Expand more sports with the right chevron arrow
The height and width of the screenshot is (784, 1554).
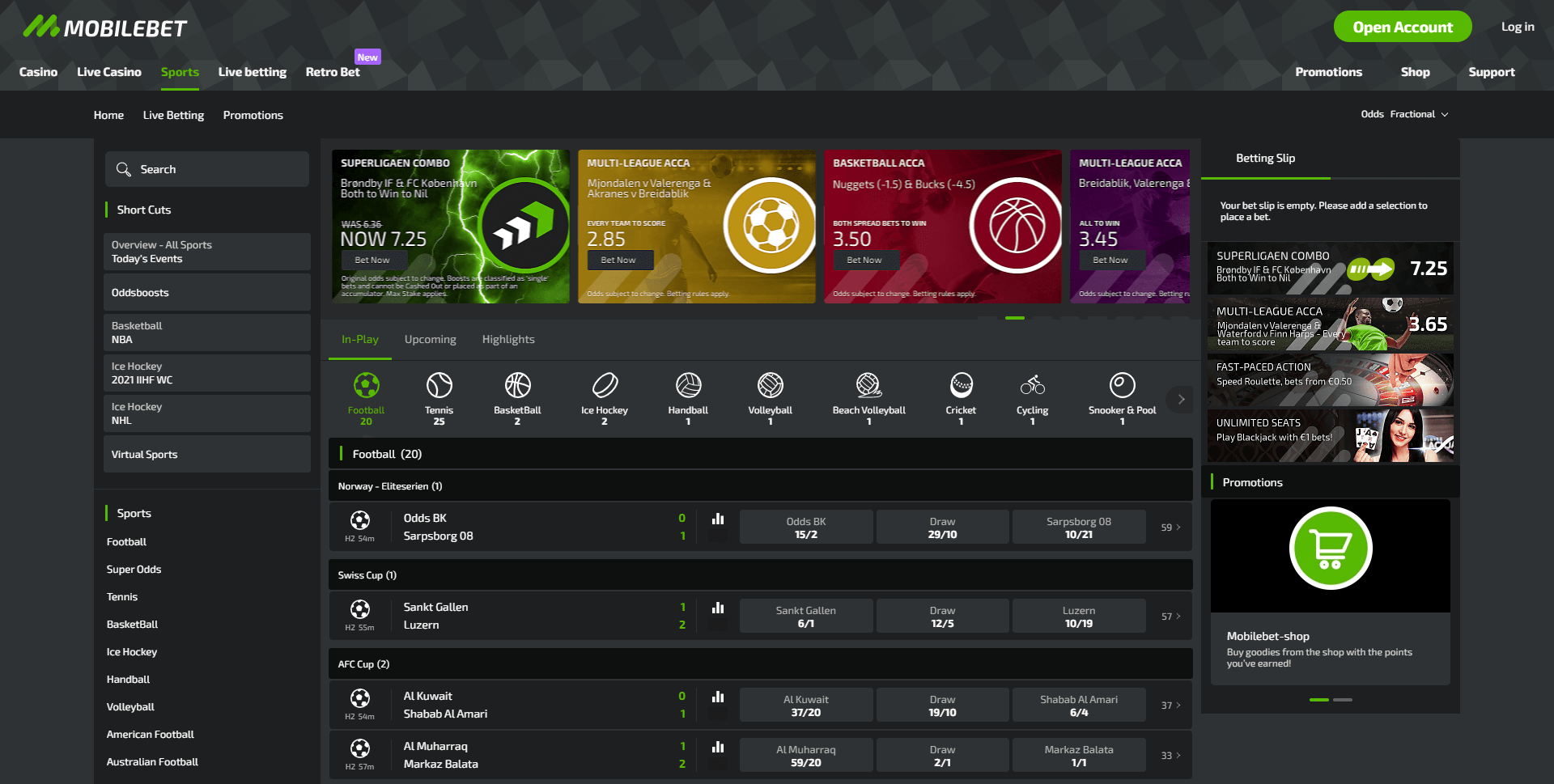tap(1180, 399)
